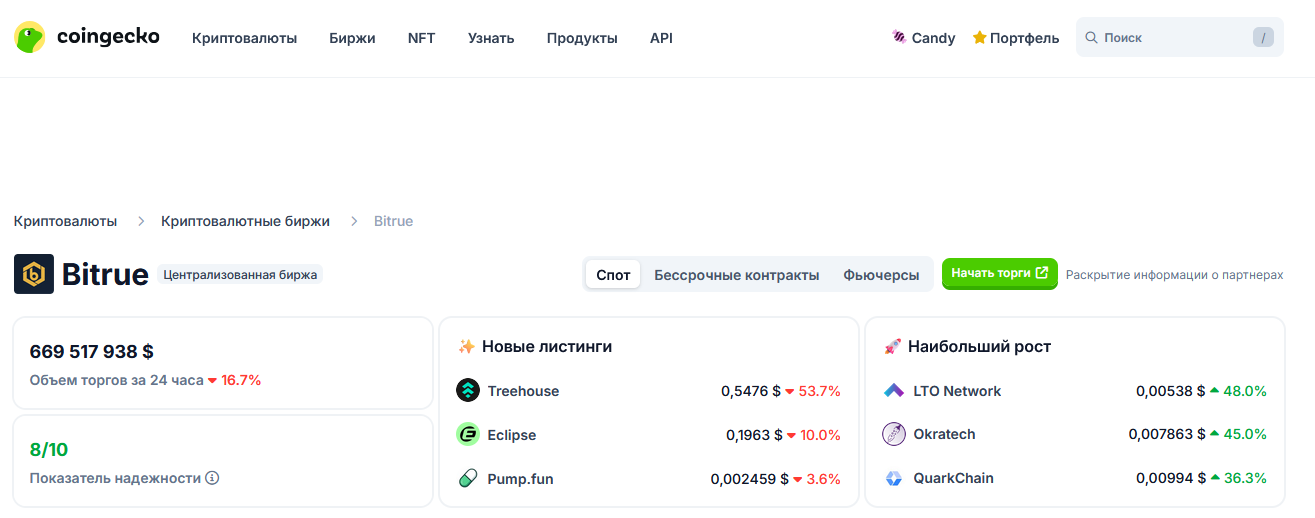Click the Okratech coin icon
1315x518 pixels.
894,434
